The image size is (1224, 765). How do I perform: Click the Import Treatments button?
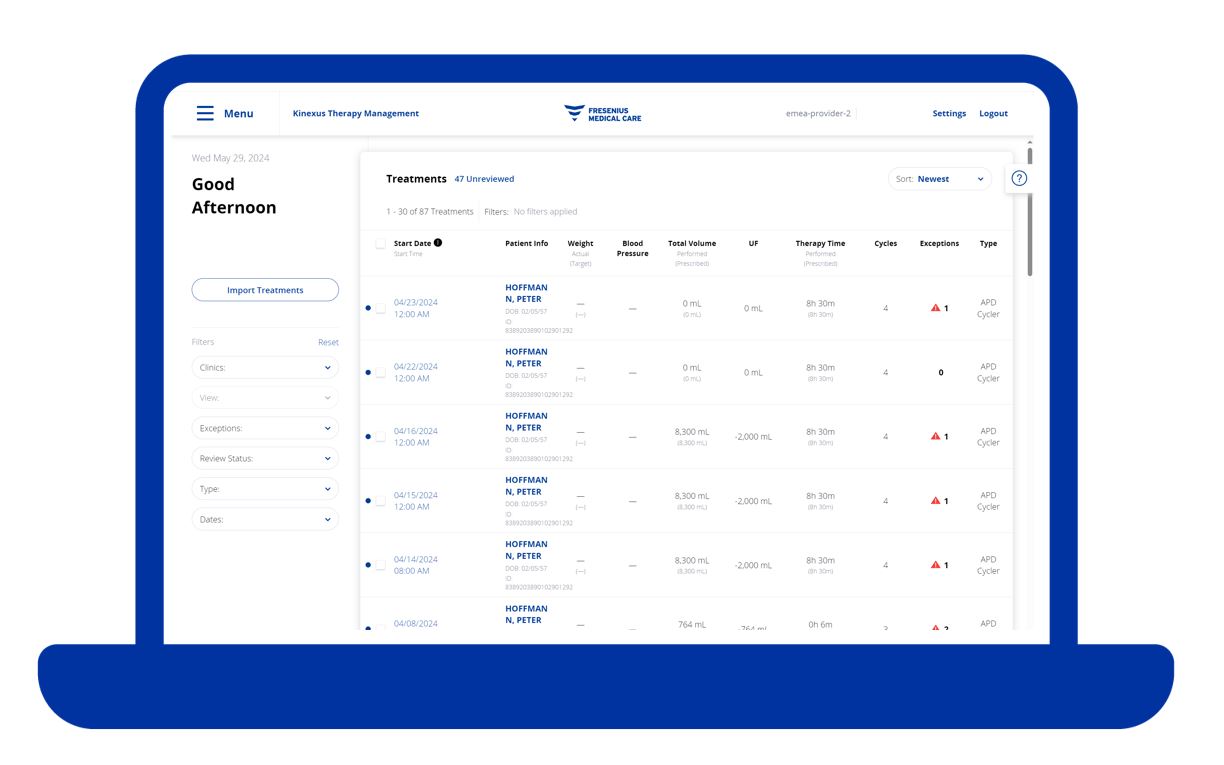[x=265, y=289]
